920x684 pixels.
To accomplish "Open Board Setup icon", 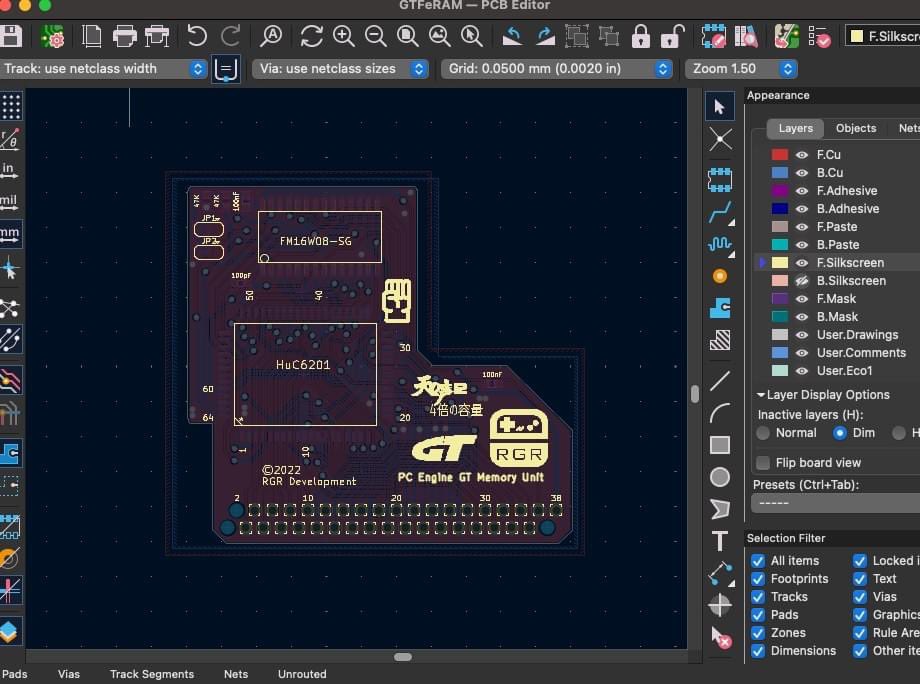I will 53,36.
